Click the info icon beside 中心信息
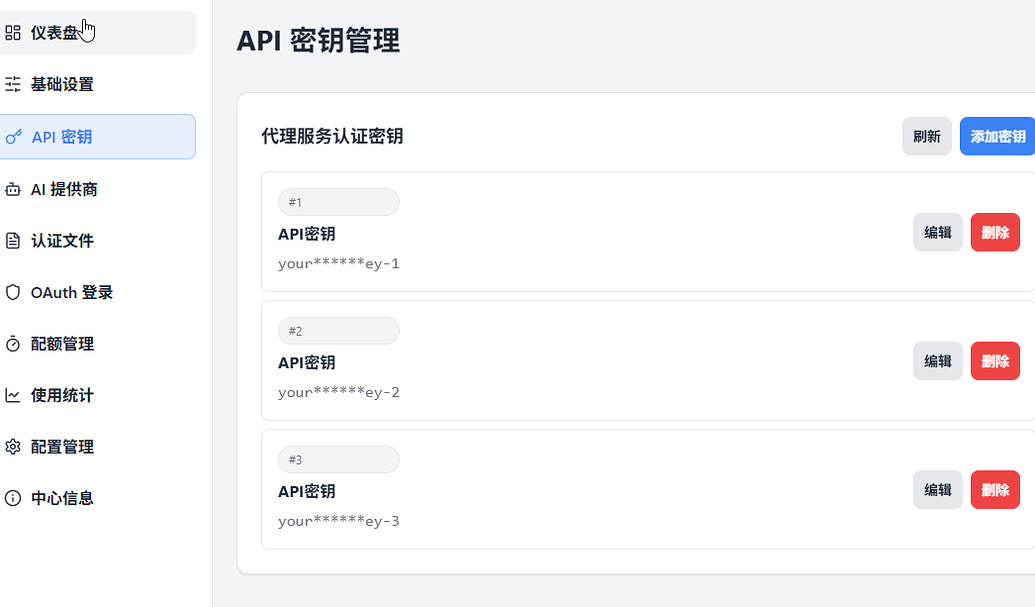This screenshot has width=1035, height=607. (13, 498)
